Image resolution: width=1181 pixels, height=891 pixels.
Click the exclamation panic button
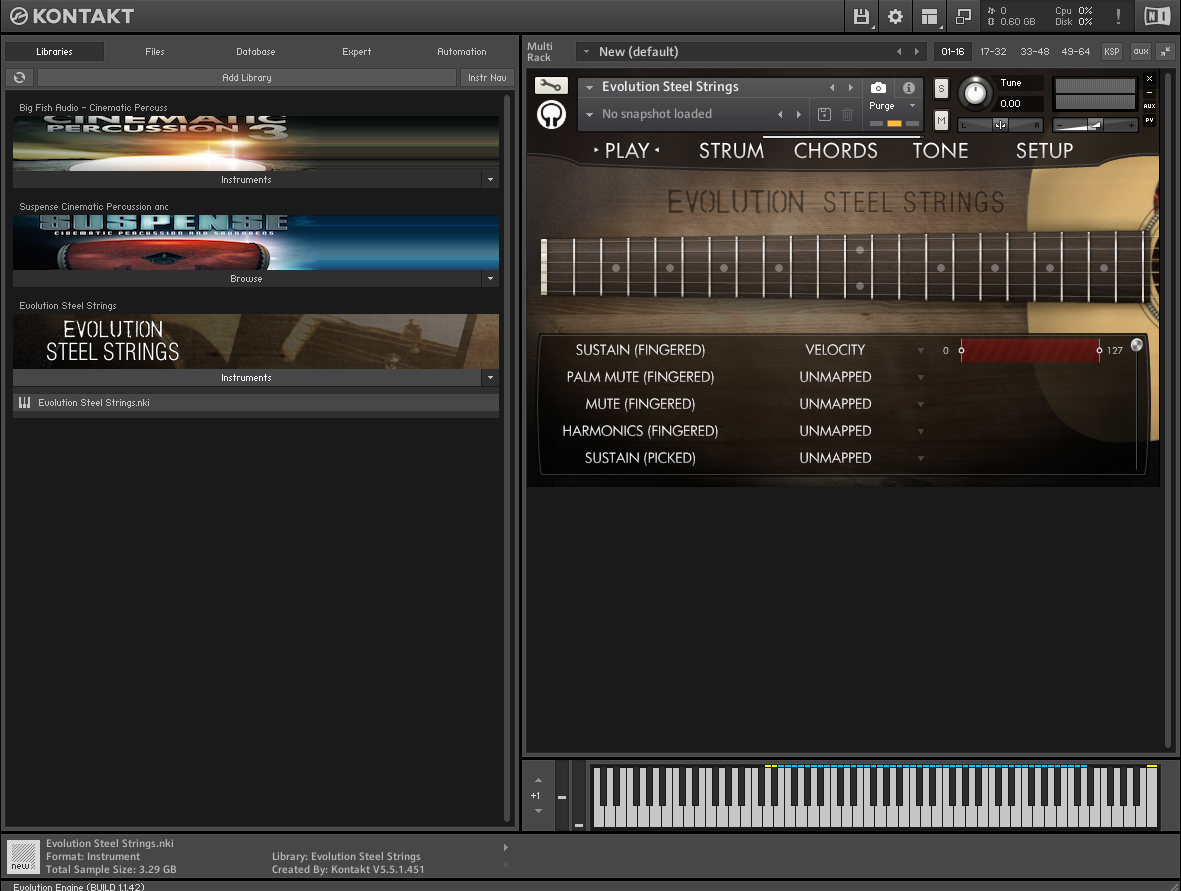click(1118, 17)
